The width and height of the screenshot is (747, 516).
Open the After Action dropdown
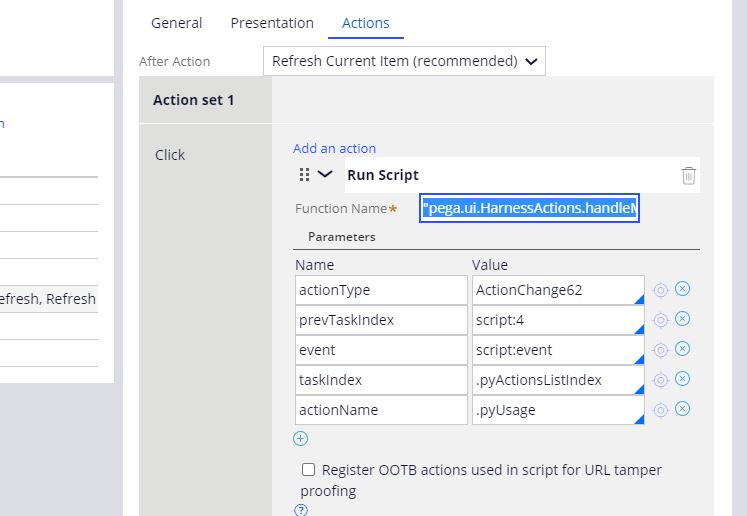405,61
